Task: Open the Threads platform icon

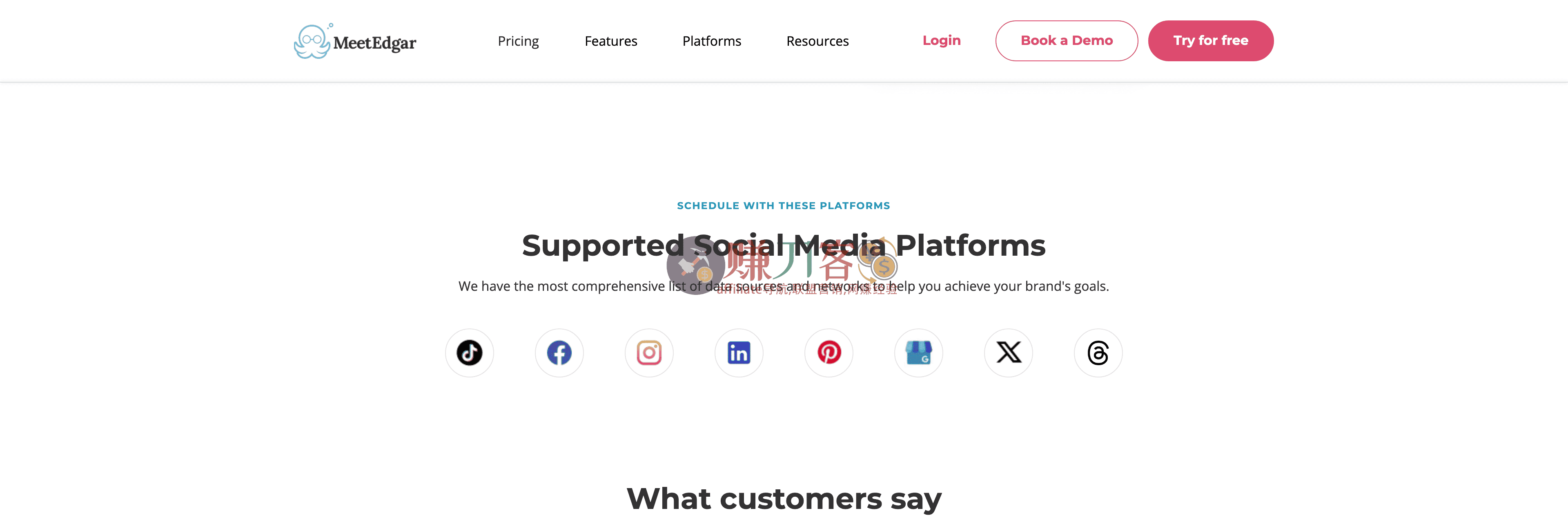Action: pyautogui.click(x=1098, y=353)
